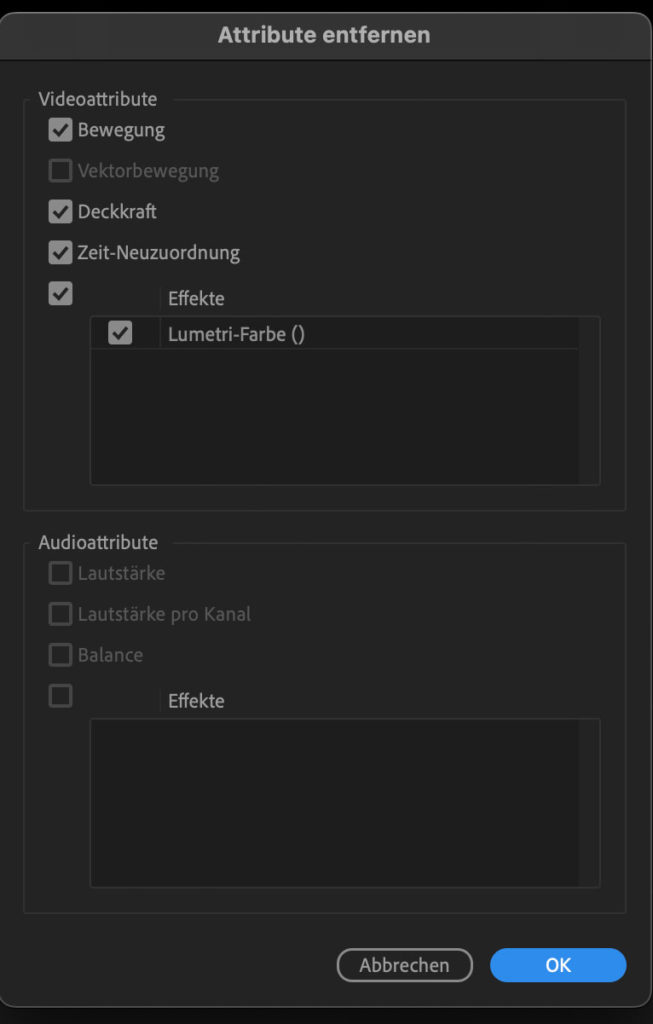Enable the Lautstärke checkbox

(61, 574)
